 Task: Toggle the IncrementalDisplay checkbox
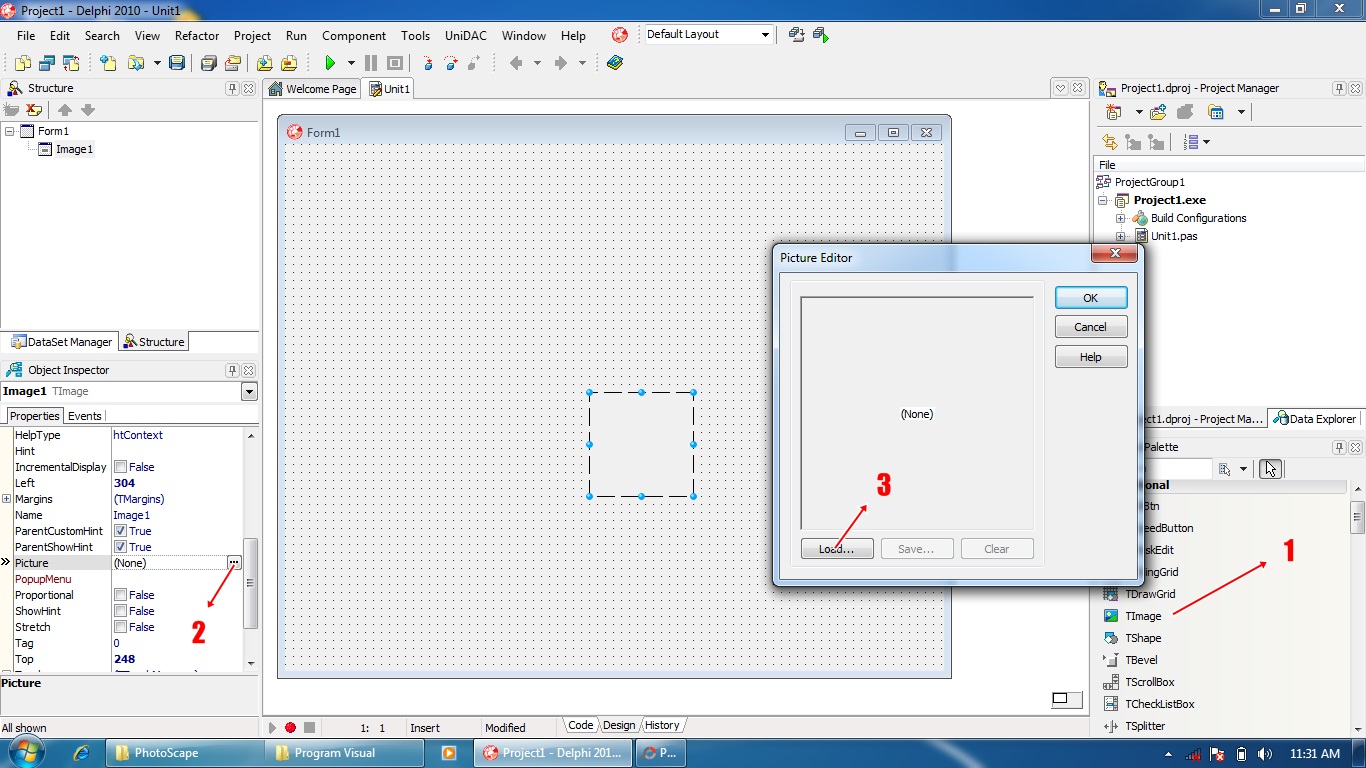click(x=120, y=467)
